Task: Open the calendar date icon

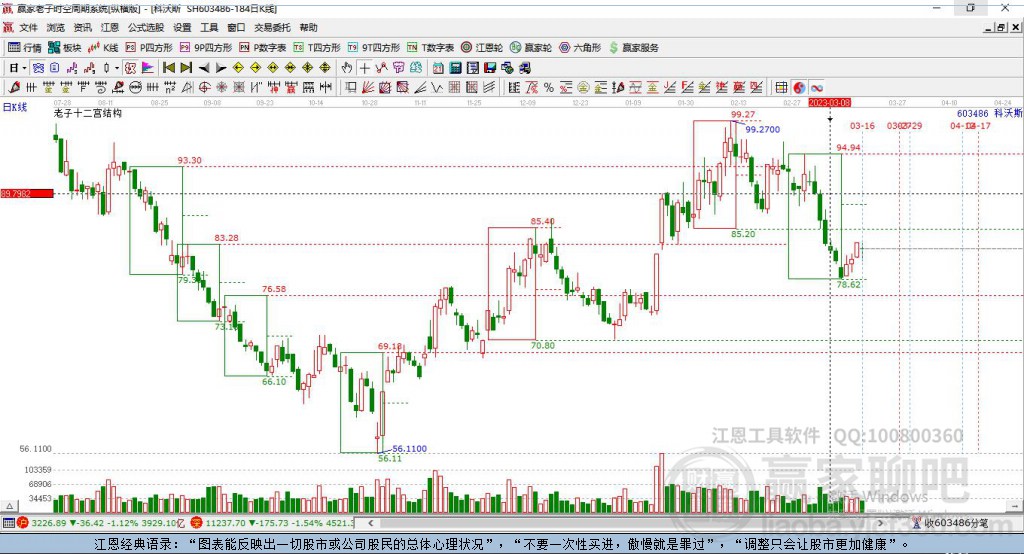Action: pyautogui.click(x=438, y=67)
